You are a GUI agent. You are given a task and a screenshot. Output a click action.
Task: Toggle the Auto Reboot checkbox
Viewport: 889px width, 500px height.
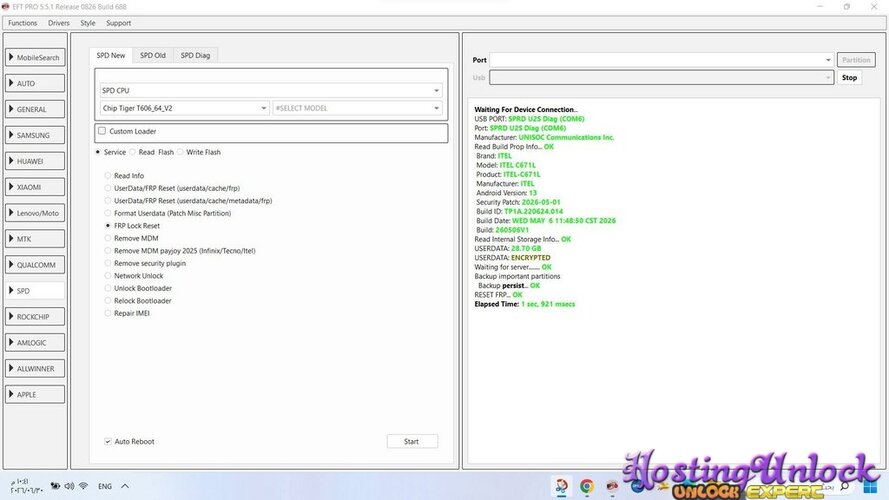point(108,441)
